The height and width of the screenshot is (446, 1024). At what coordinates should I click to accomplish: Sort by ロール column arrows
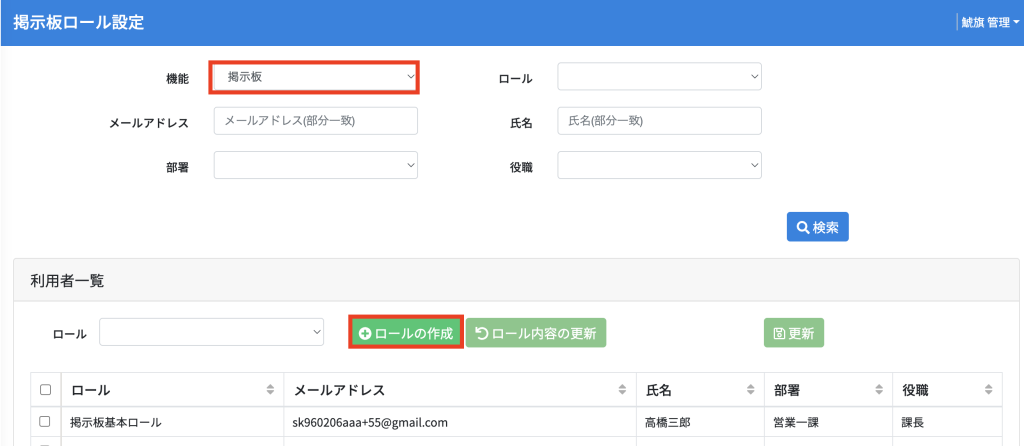[270, 390]
